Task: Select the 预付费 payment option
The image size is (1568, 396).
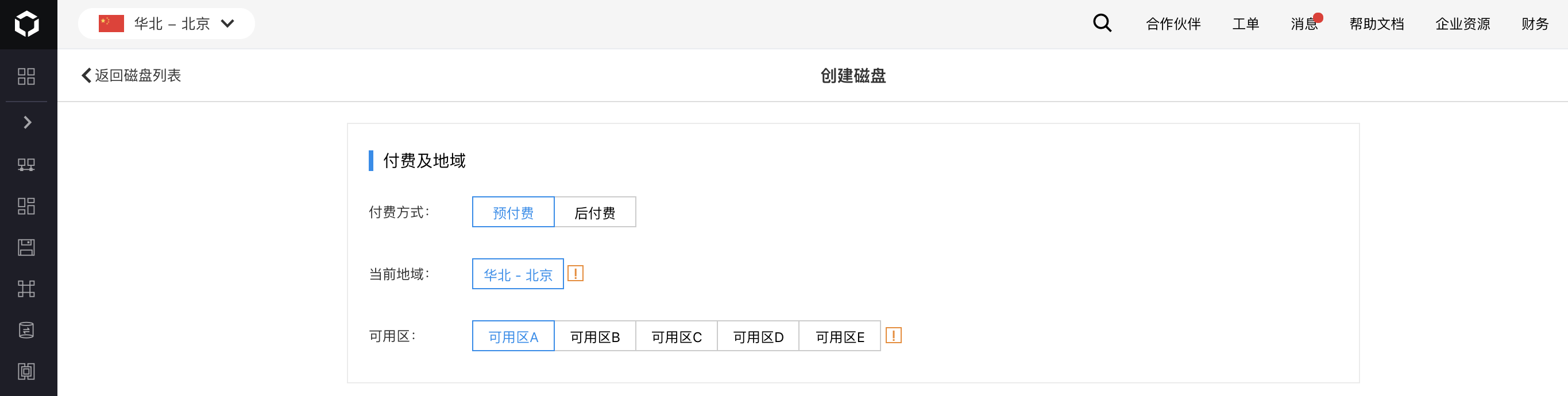Action: coord(513,212)
